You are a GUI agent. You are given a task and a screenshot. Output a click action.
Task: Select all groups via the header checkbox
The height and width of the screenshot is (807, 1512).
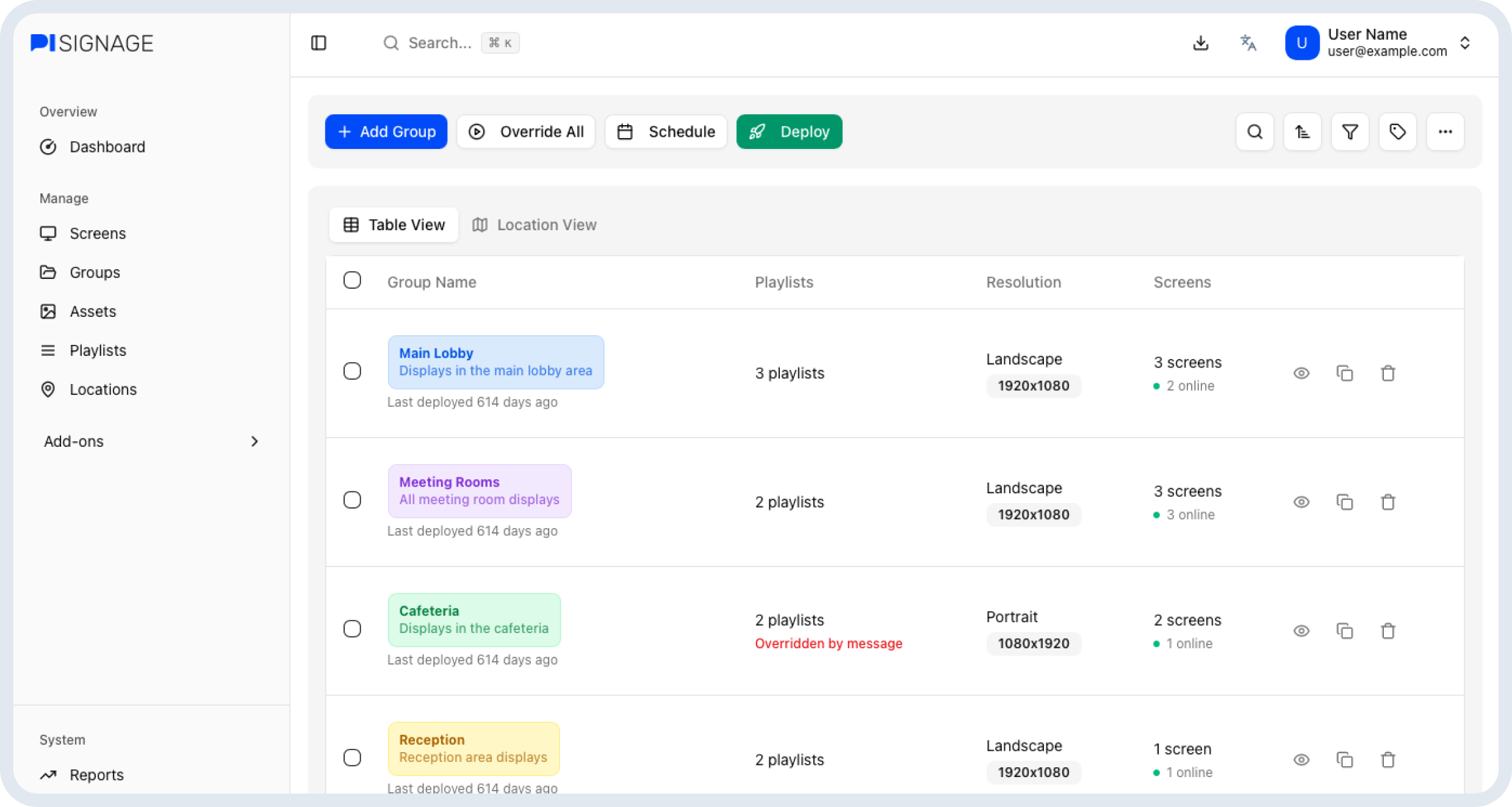pos(352,279)
